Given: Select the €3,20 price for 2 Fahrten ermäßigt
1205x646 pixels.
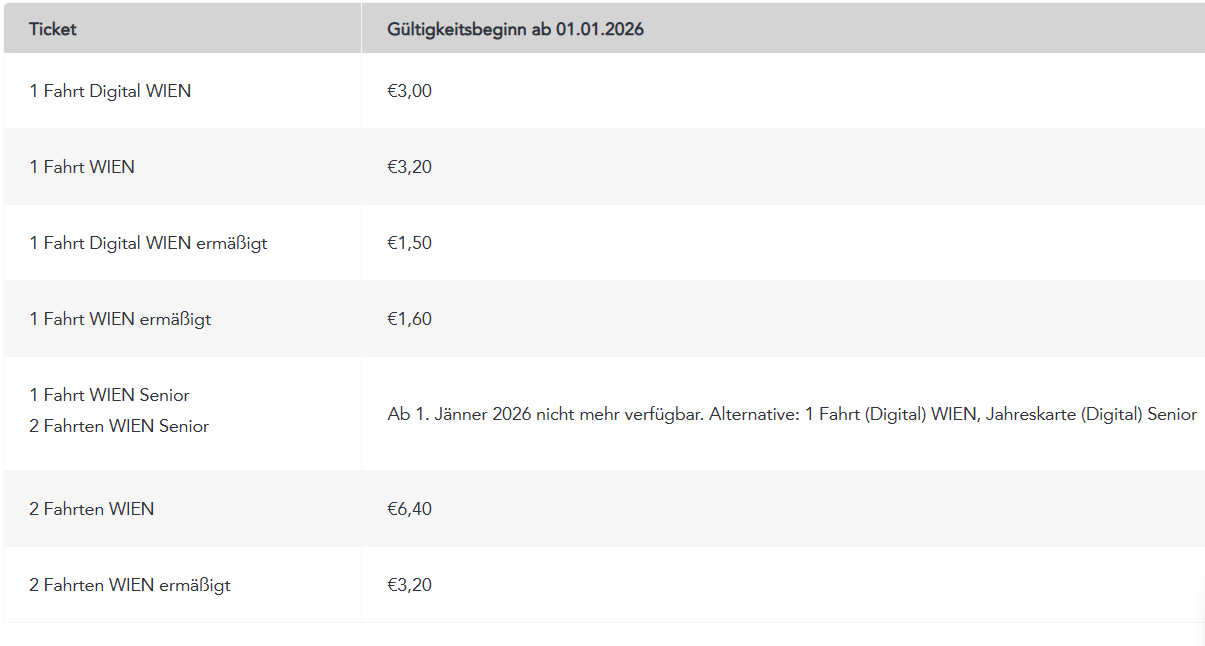Looking at the screenshot, I should [409, 585].
